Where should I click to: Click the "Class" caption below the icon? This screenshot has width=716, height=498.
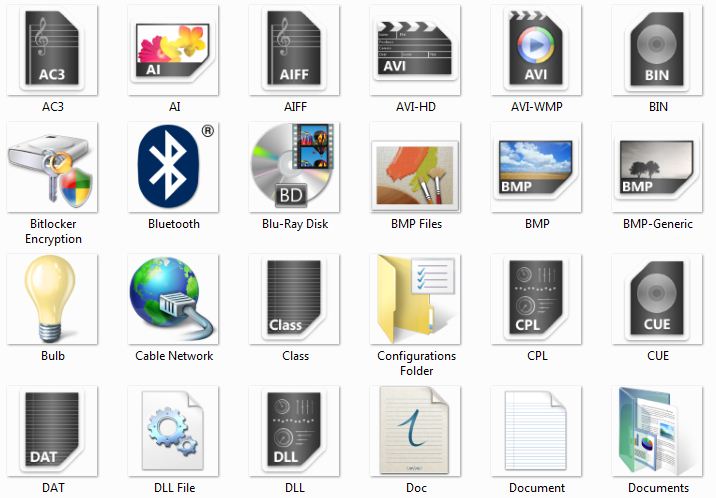[295, 356]
